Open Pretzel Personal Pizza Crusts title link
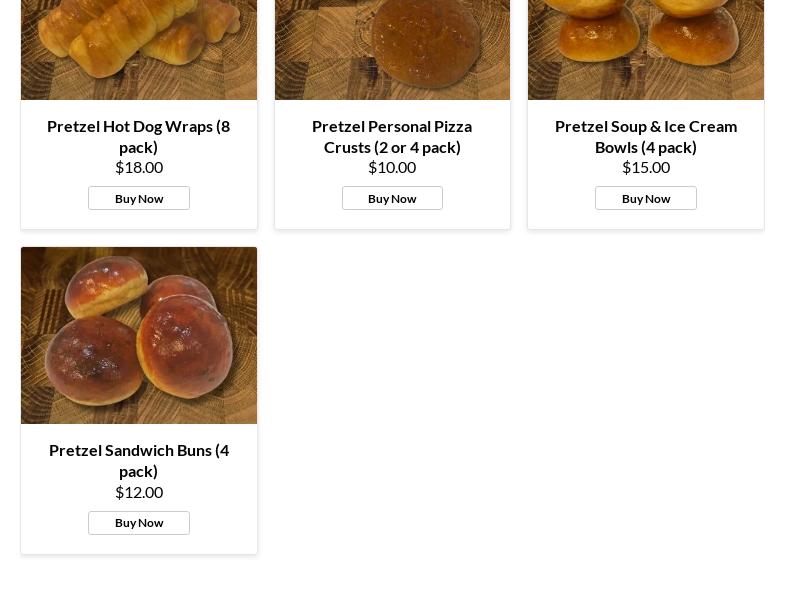The image size is (785, 593). [x=392, y=136]
